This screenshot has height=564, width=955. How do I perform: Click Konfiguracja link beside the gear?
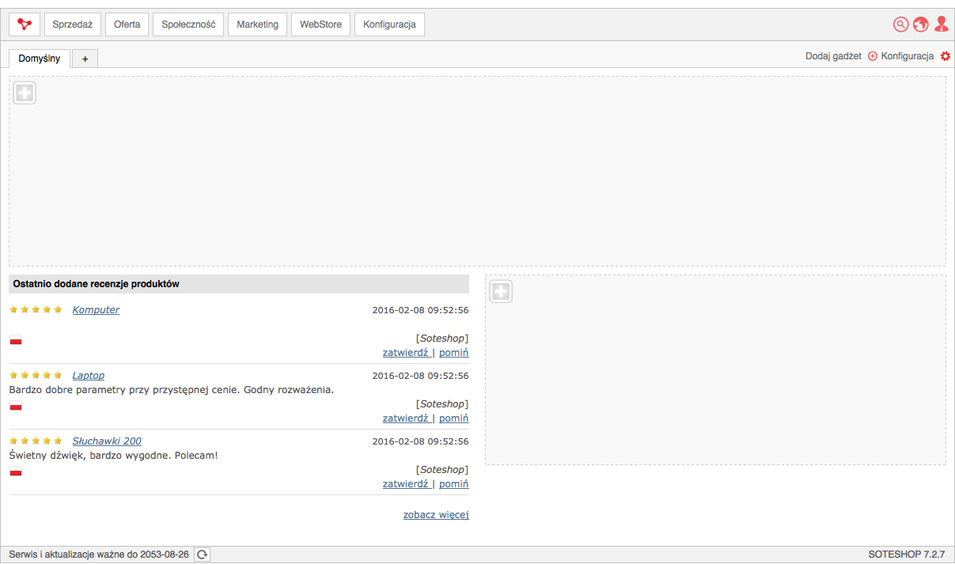pyautogui.click(x=907, y=56)
